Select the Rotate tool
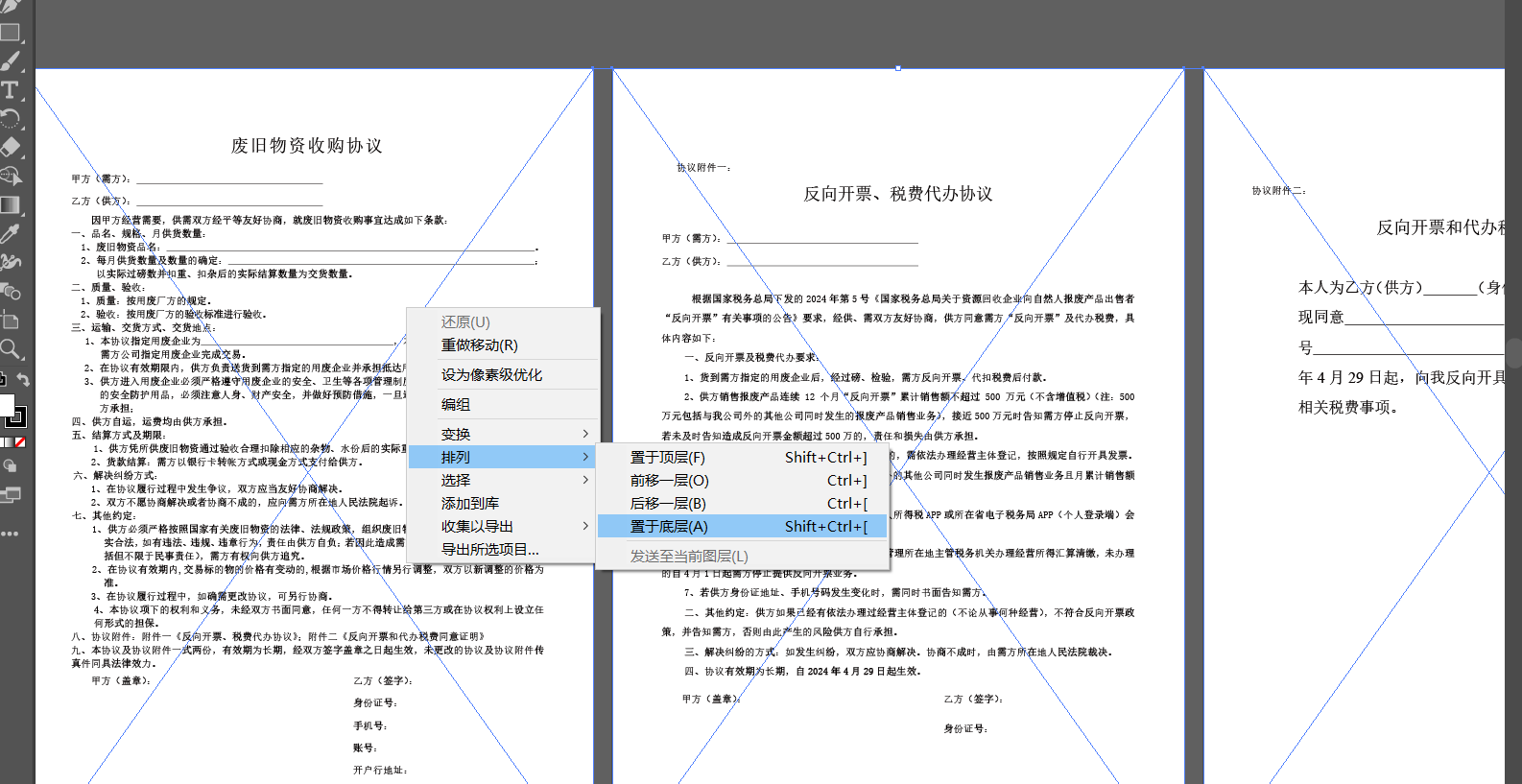 [10, 119]
